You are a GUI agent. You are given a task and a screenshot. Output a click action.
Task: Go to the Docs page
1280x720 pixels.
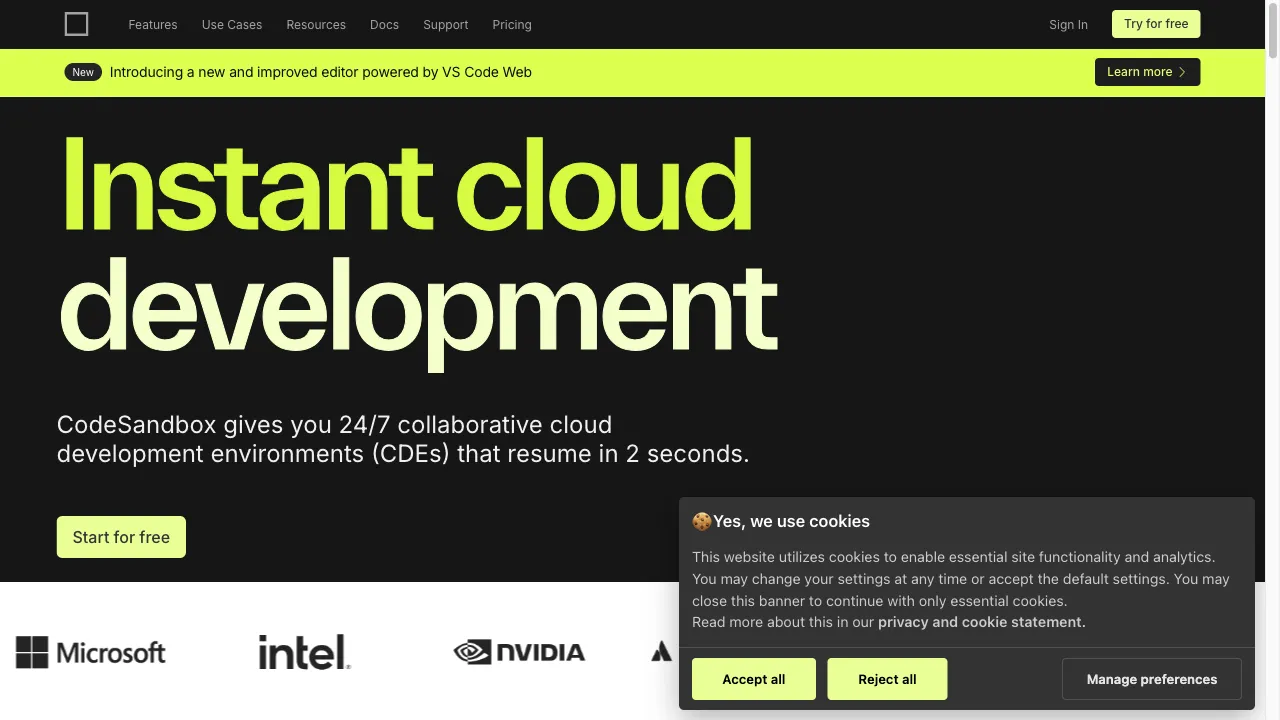coord(384,25)
